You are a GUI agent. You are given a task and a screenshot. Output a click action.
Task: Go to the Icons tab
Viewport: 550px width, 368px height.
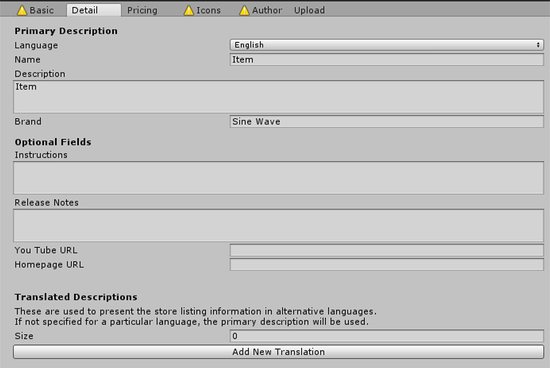pos(202,10)
